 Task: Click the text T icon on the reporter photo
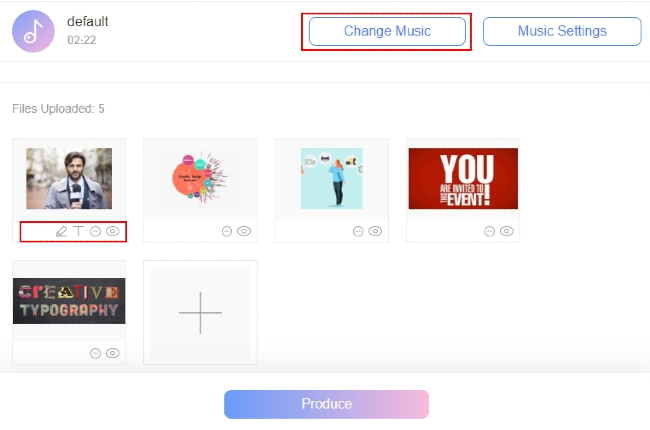pos(78,231)
